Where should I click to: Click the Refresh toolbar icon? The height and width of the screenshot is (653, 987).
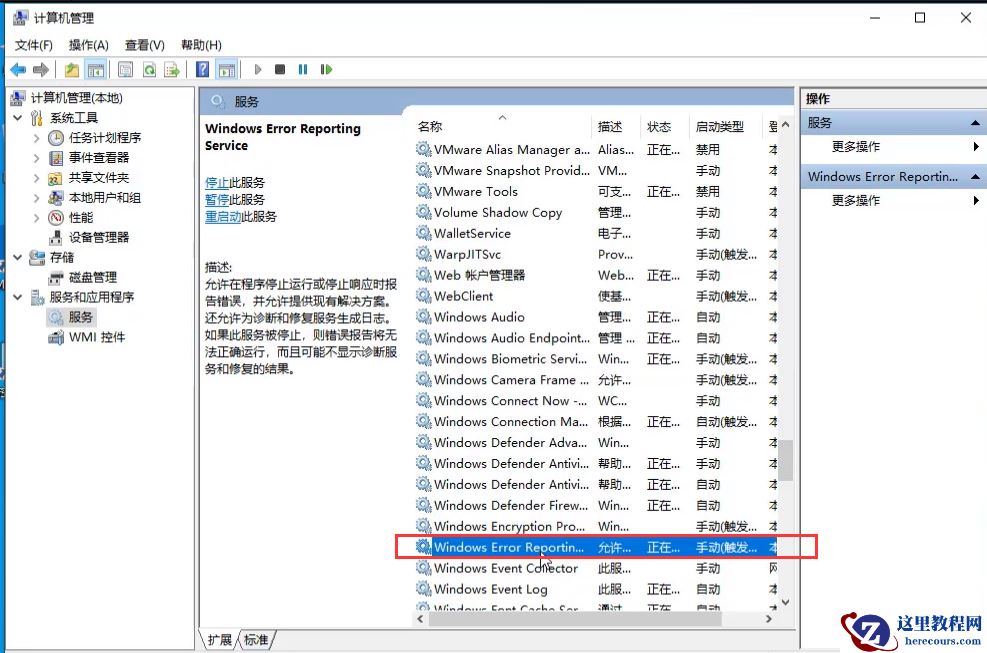[149, 69]
